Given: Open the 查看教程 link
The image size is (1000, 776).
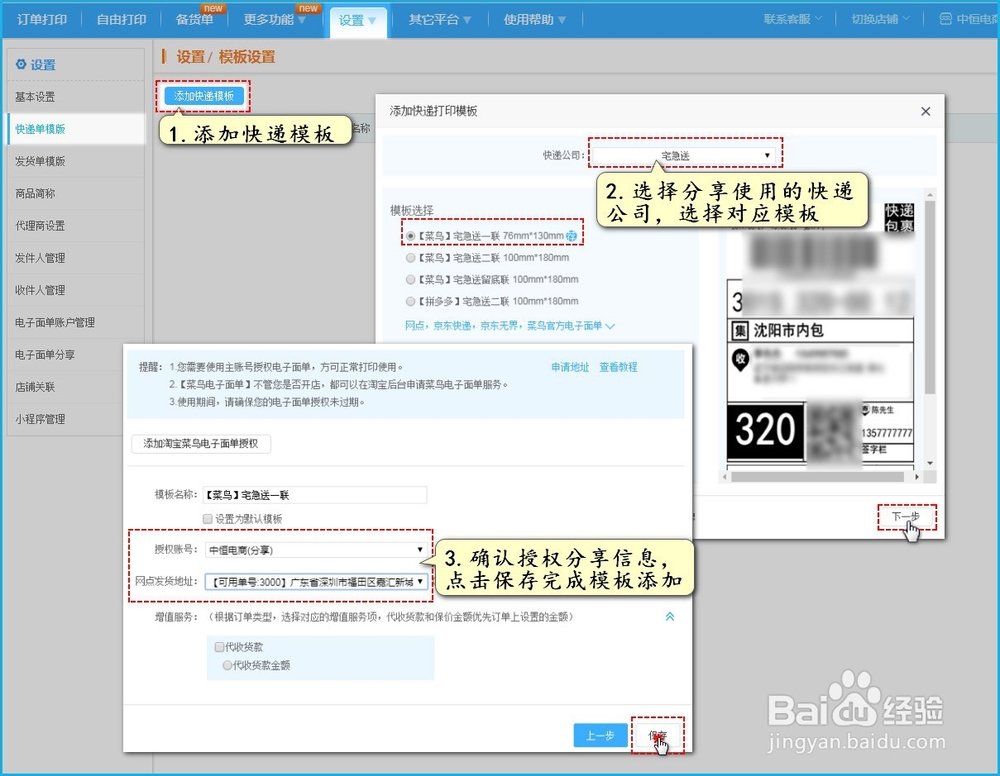Looking at the screenshot, I should (618, 367).
